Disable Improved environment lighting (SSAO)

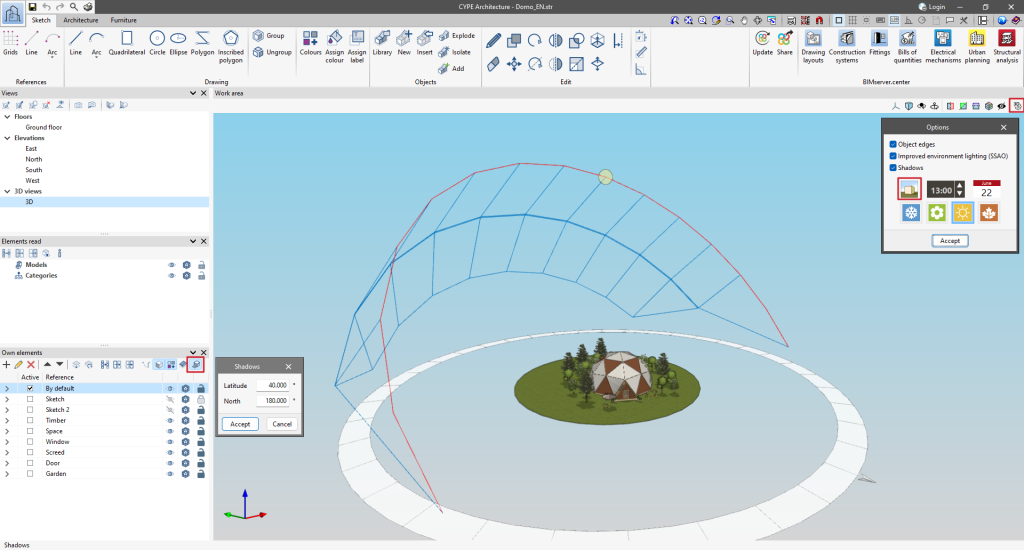(x=893, y=156)
